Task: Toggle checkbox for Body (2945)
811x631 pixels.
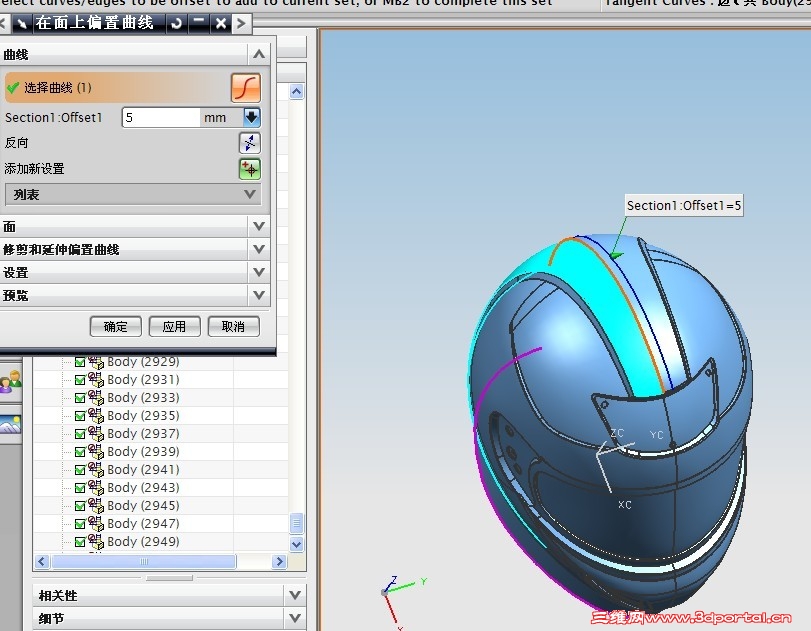Action: tap(80, 506)
